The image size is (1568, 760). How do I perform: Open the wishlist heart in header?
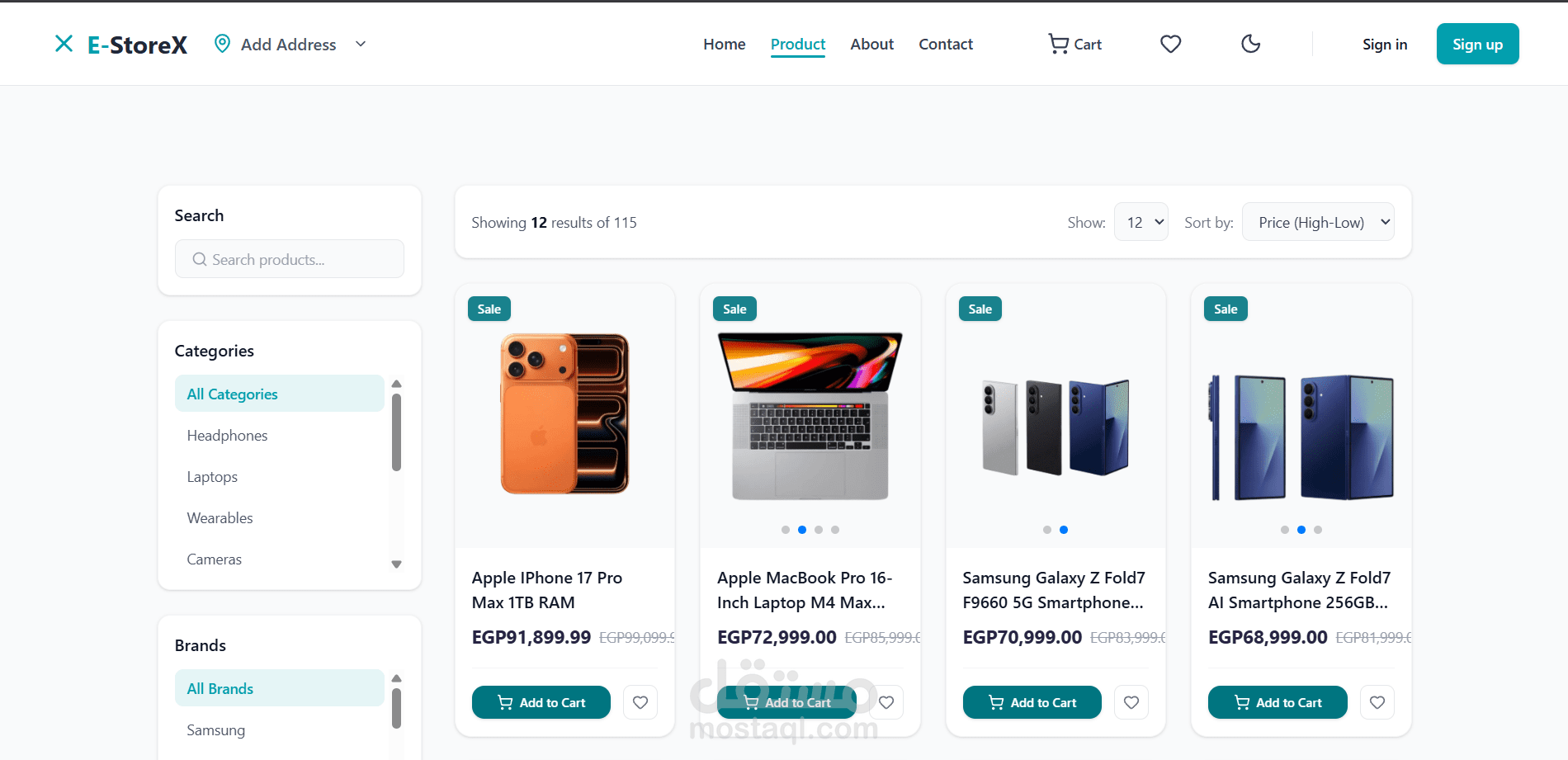[x=1170, y=44]
